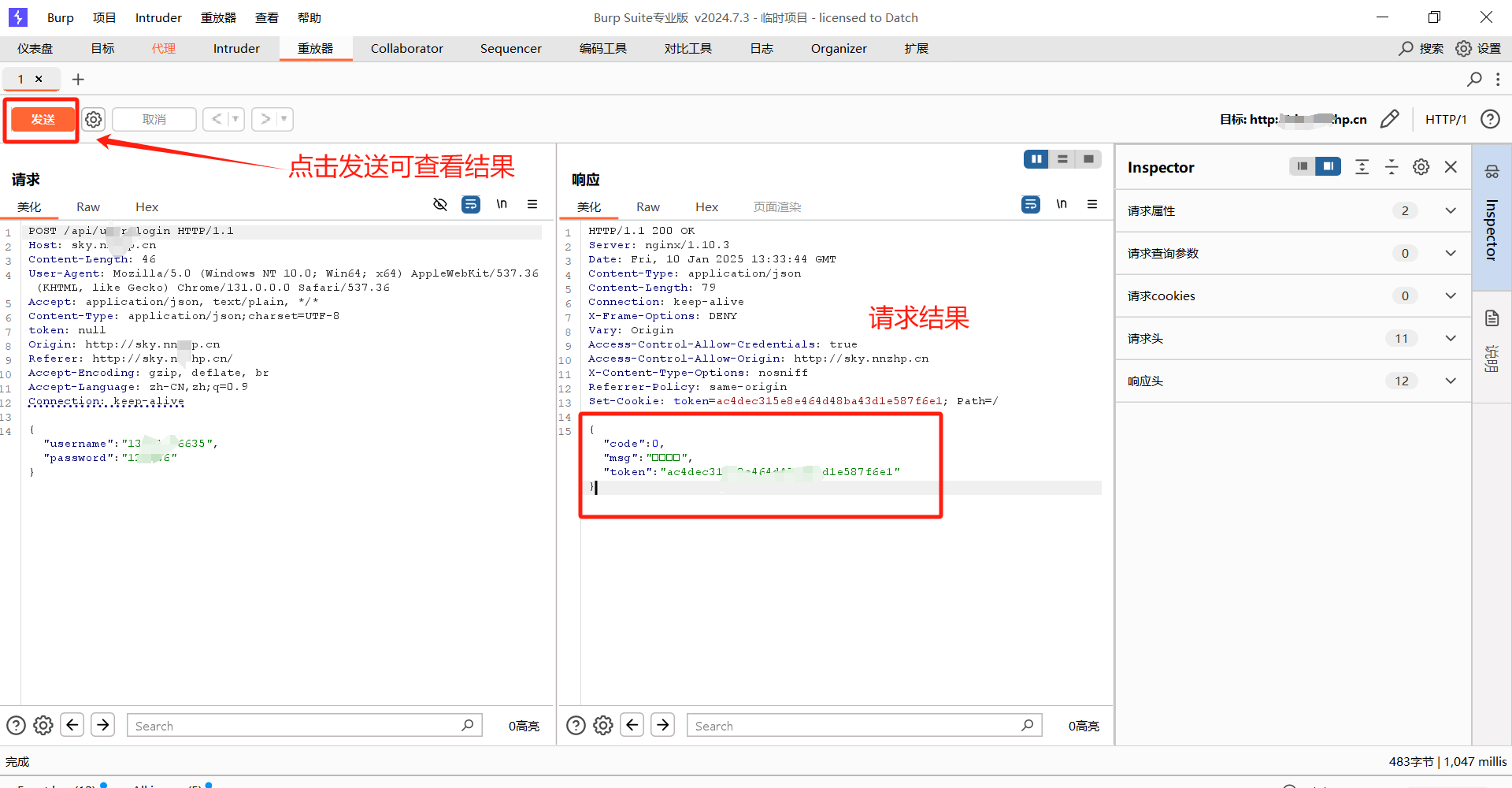
Task: Click the HTTP/1 protocol toggle
Action: [1446, 119]
